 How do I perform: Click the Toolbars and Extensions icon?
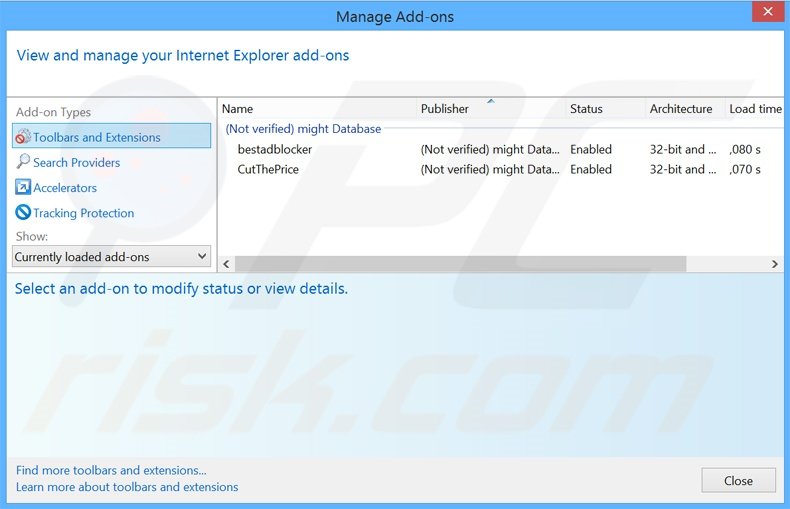23,137
